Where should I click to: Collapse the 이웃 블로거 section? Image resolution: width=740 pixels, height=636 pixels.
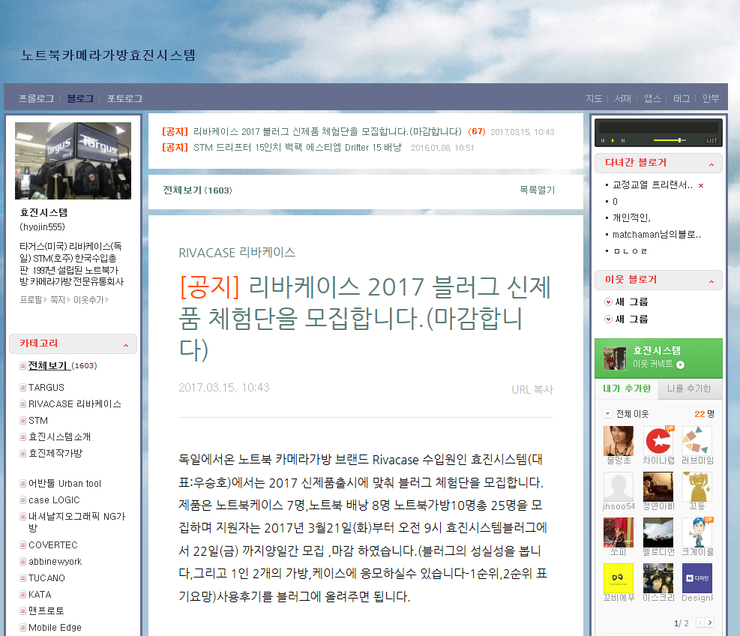[x=711, y=282]
